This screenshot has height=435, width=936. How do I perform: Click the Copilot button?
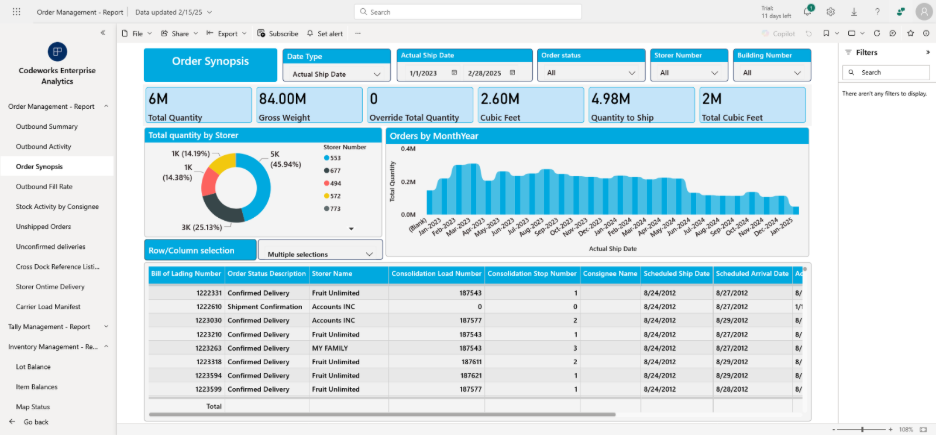coord(778,33)
